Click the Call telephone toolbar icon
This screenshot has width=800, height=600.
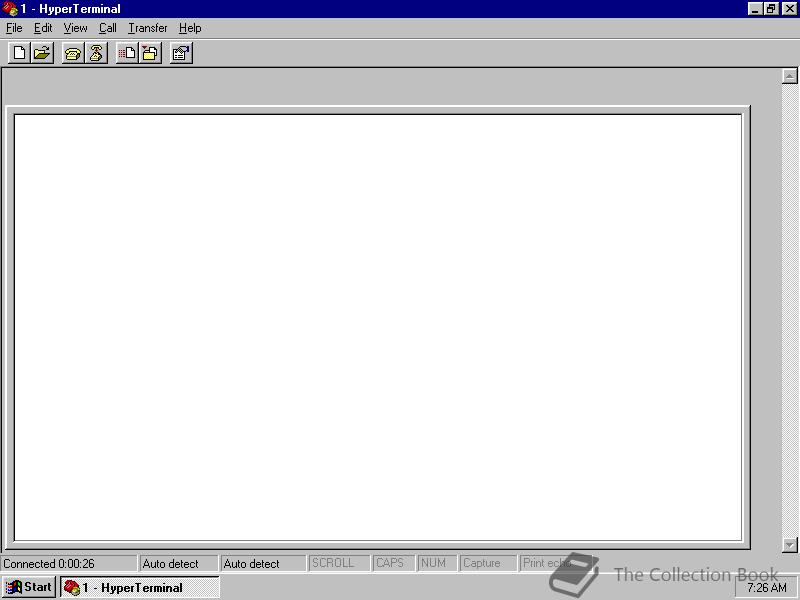click(73, 53)
